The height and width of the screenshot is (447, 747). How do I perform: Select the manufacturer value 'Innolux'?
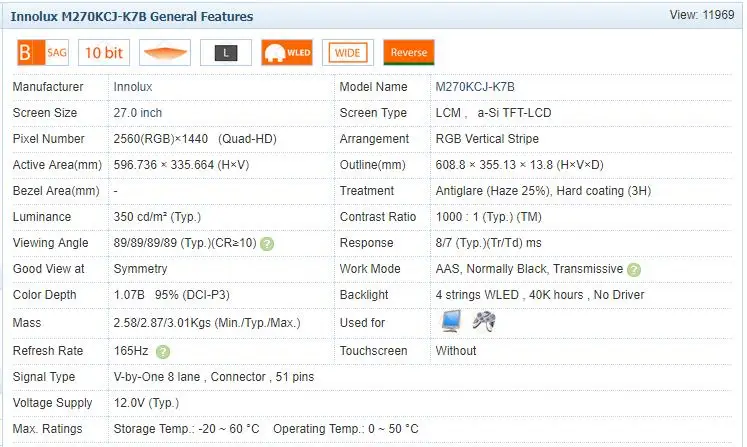(x=133, y=87)
